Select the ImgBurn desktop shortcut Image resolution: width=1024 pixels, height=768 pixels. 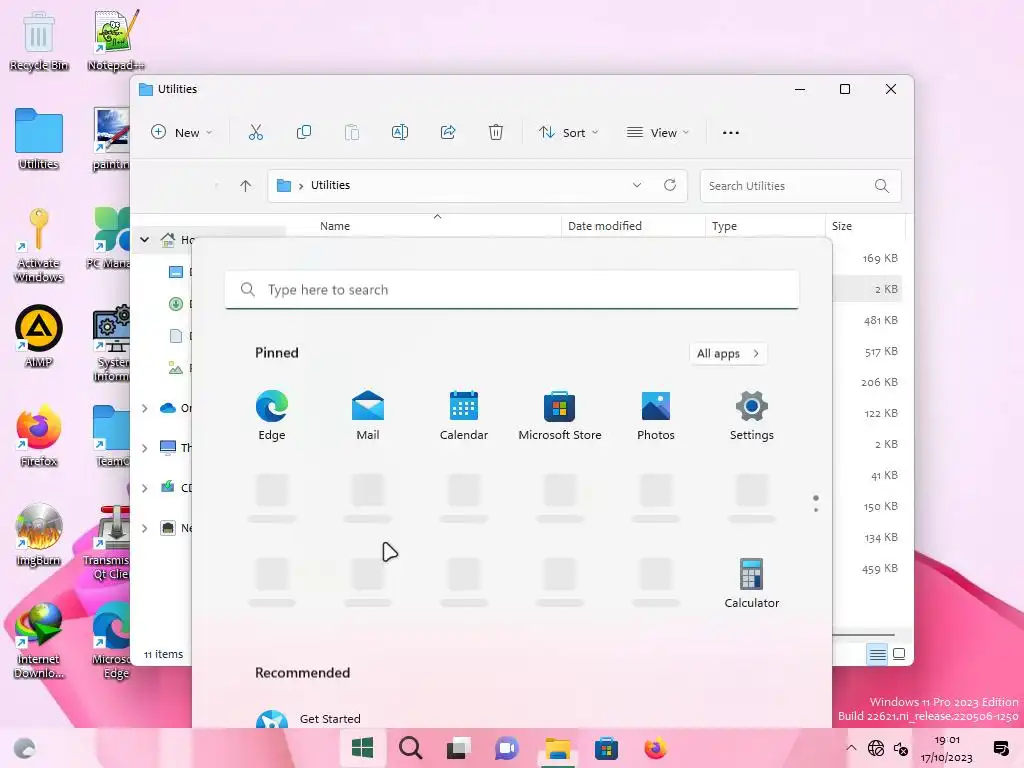click(39, 534)
